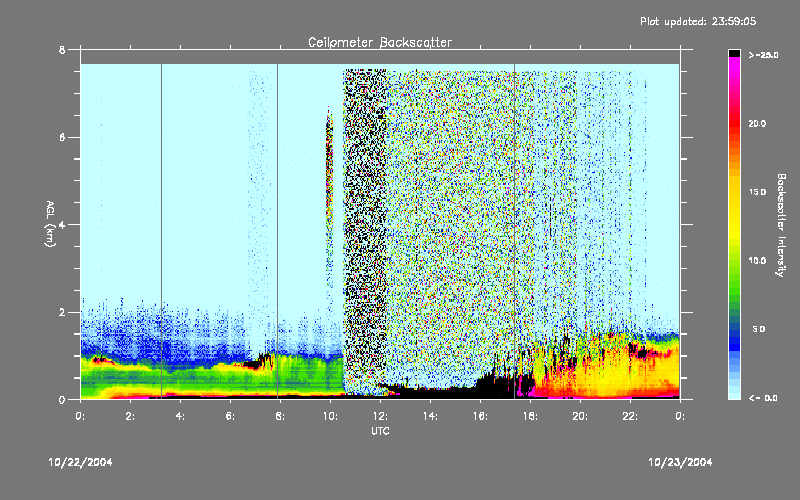The height and width of the screenshot is (500, 800).
Task: Pick the black swatch atop the colorbar
Action: coord(734,53)
